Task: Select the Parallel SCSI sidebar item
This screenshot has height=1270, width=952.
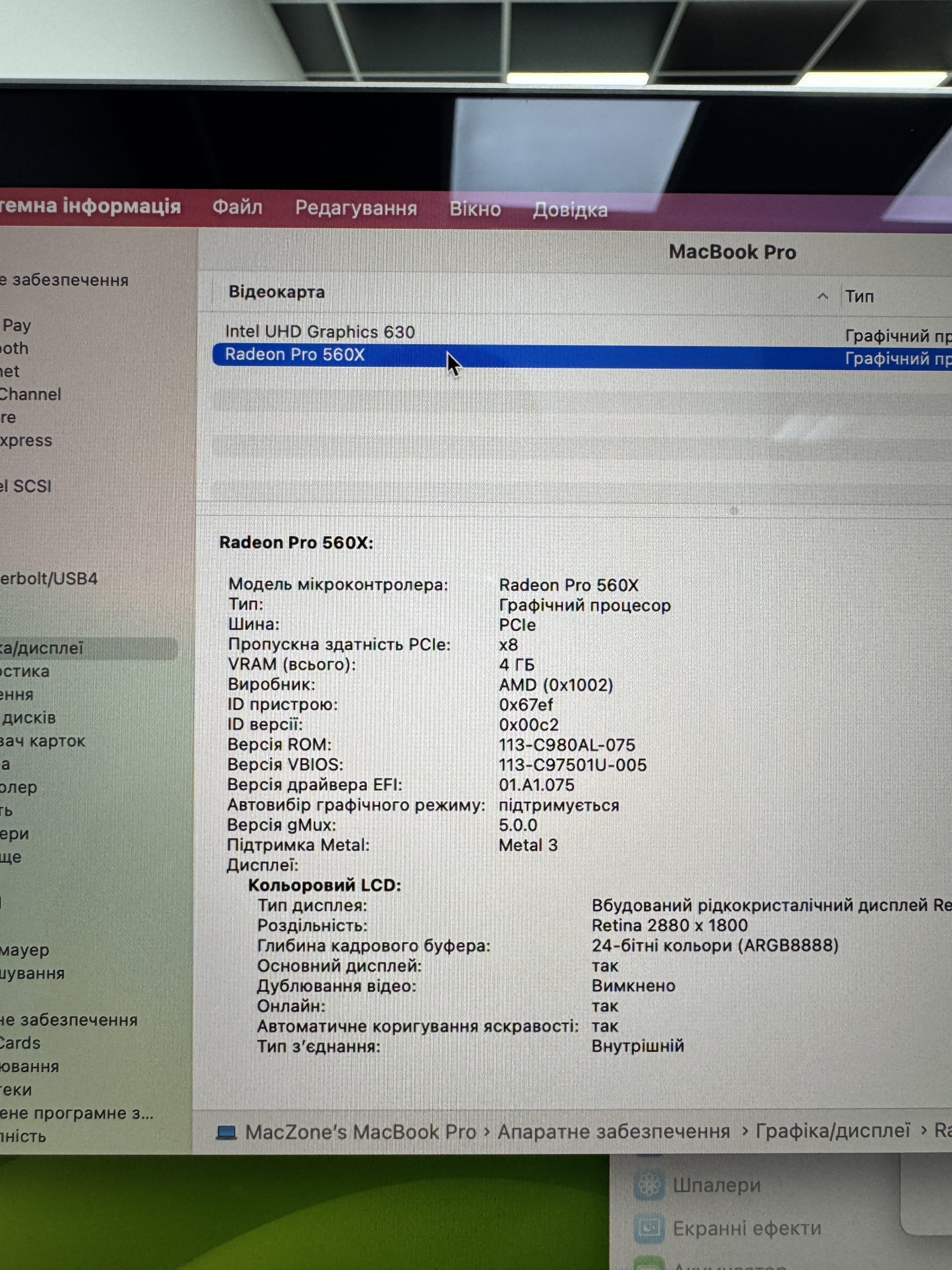Action: (25, 486)
